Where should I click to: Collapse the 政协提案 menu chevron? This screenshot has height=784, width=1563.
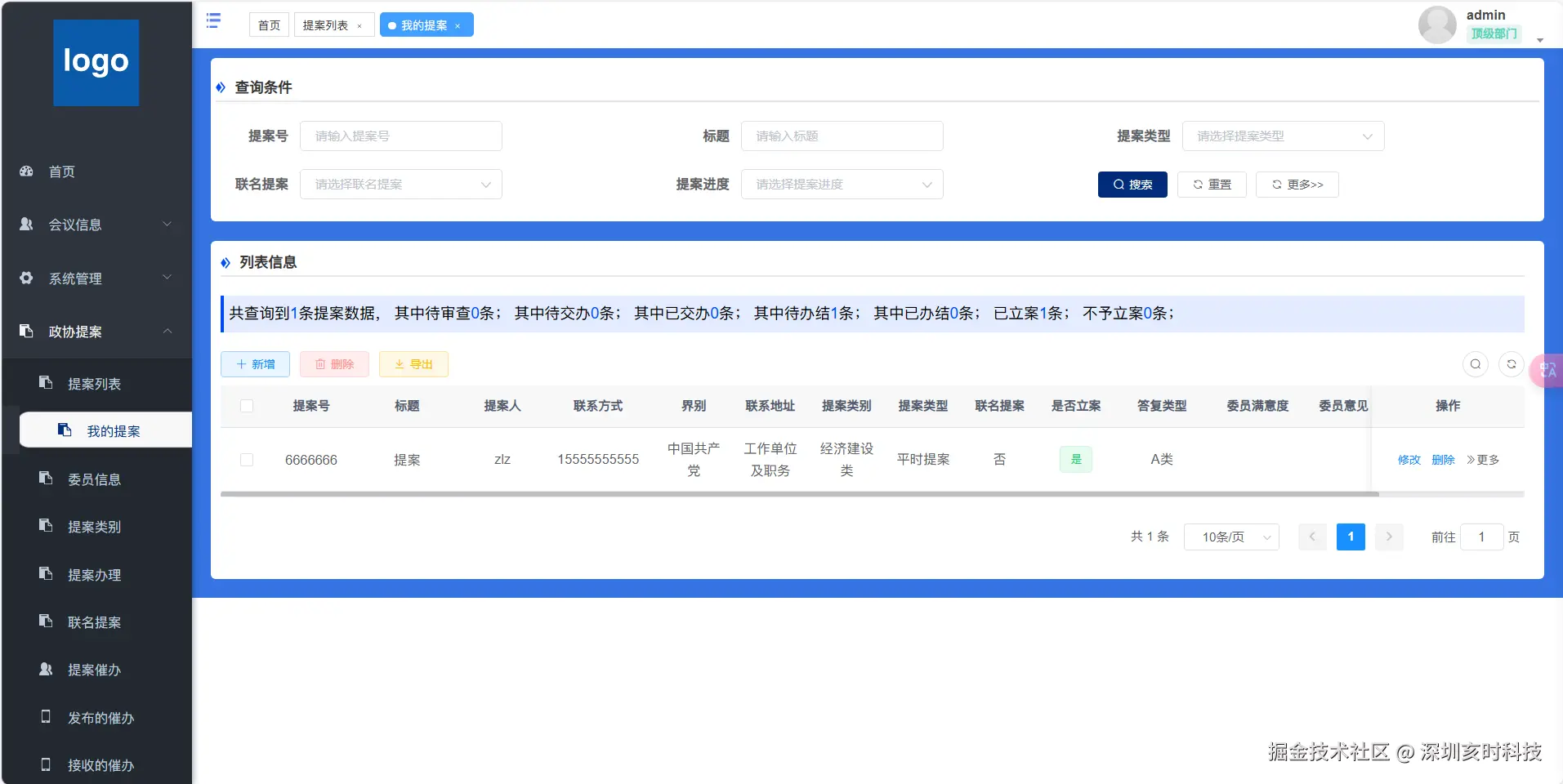click(x=167, y=331)
